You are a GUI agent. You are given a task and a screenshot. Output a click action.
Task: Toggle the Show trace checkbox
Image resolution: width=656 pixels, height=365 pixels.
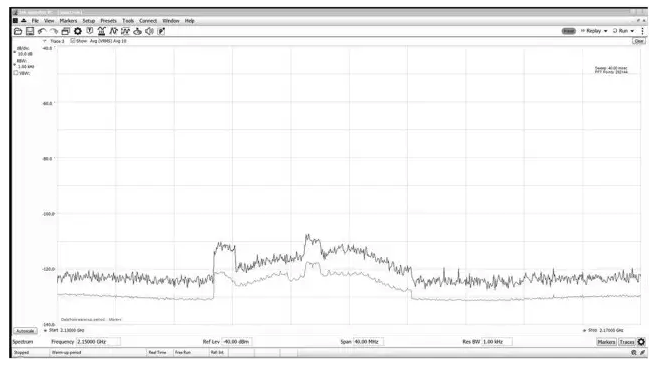tap(73, 41)
